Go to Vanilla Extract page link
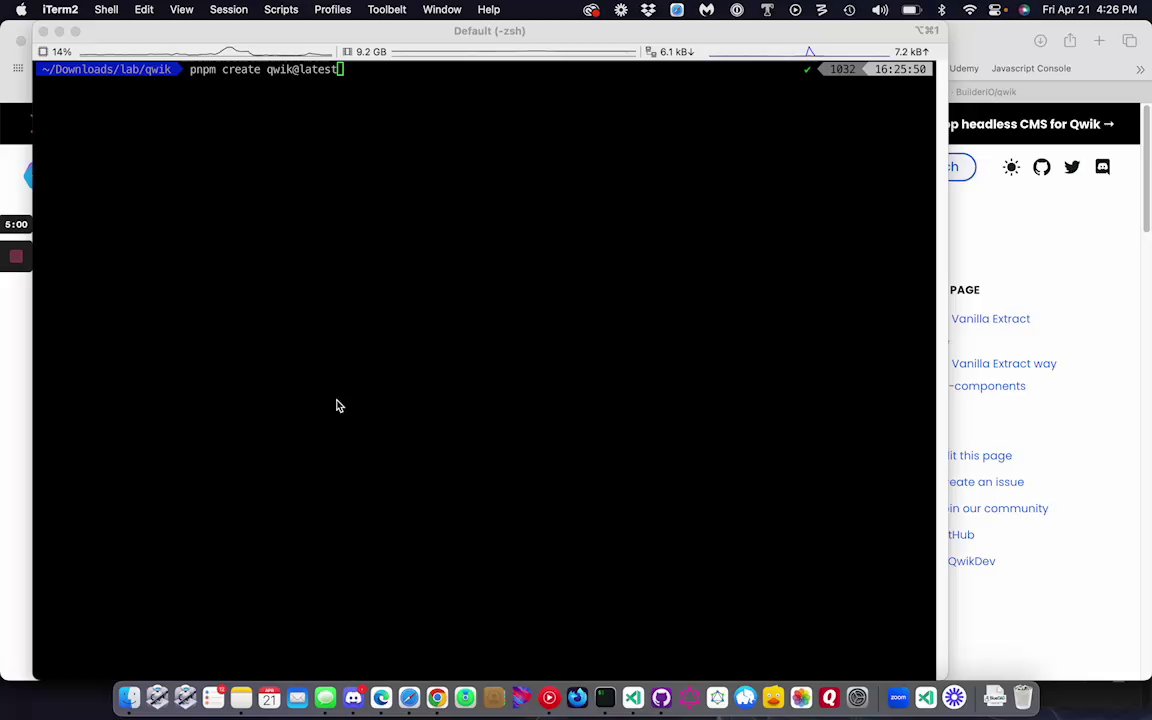The height and width of the screenshot is (720, 1152). pyautogui.click(x=990, y=319)
